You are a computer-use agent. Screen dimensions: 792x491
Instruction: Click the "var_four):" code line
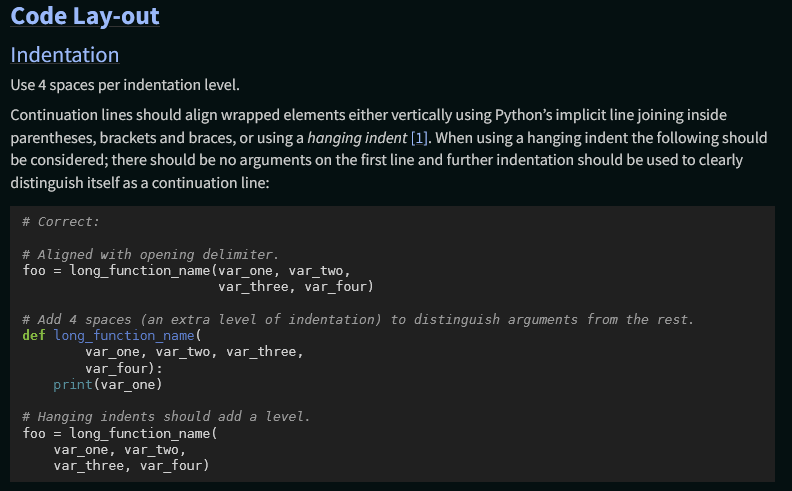point(124,368)
